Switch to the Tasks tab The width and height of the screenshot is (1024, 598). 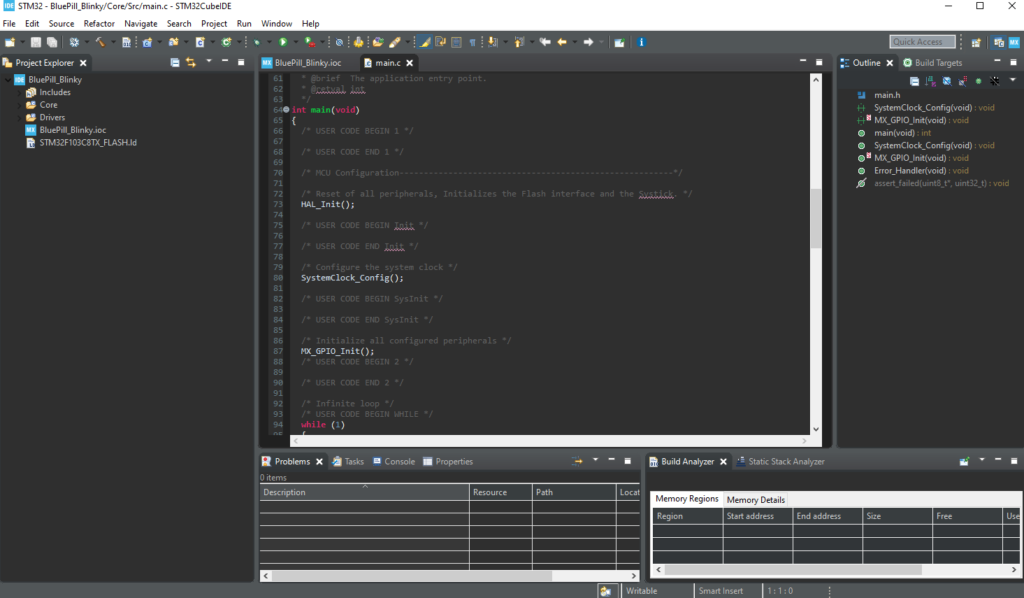point(348,462)
